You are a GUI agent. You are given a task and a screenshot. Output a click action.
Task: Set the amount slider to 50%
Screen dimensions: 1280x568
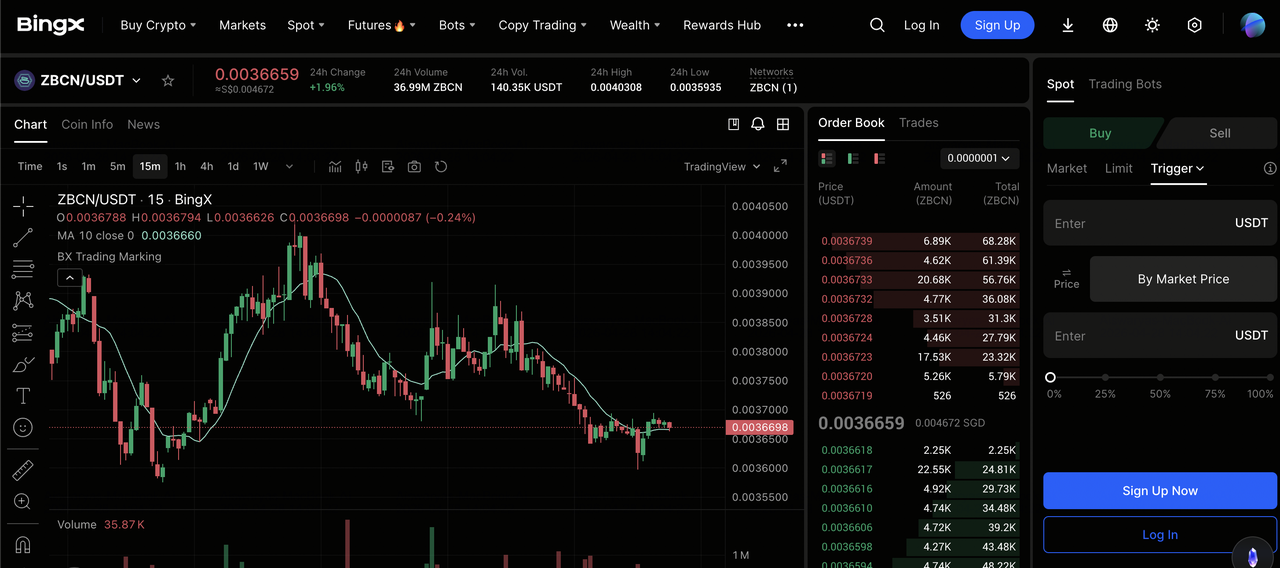[x=1160, y=378]
